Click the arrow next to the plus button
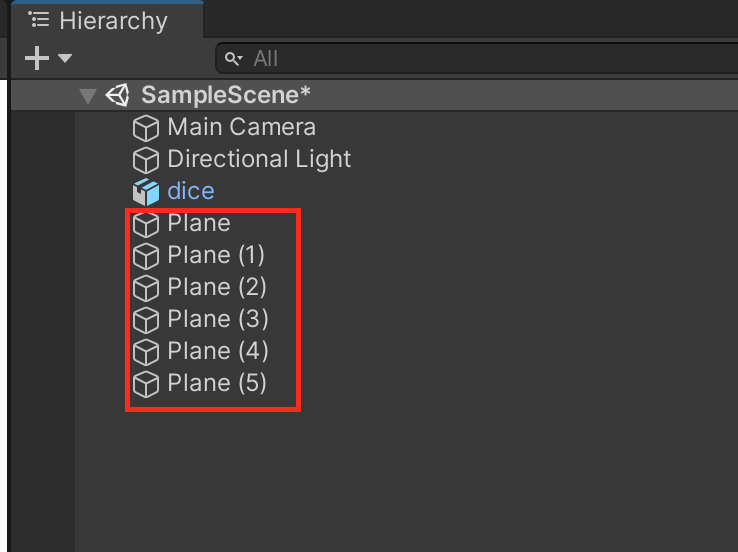738x552 pixels. pos(65,59)
